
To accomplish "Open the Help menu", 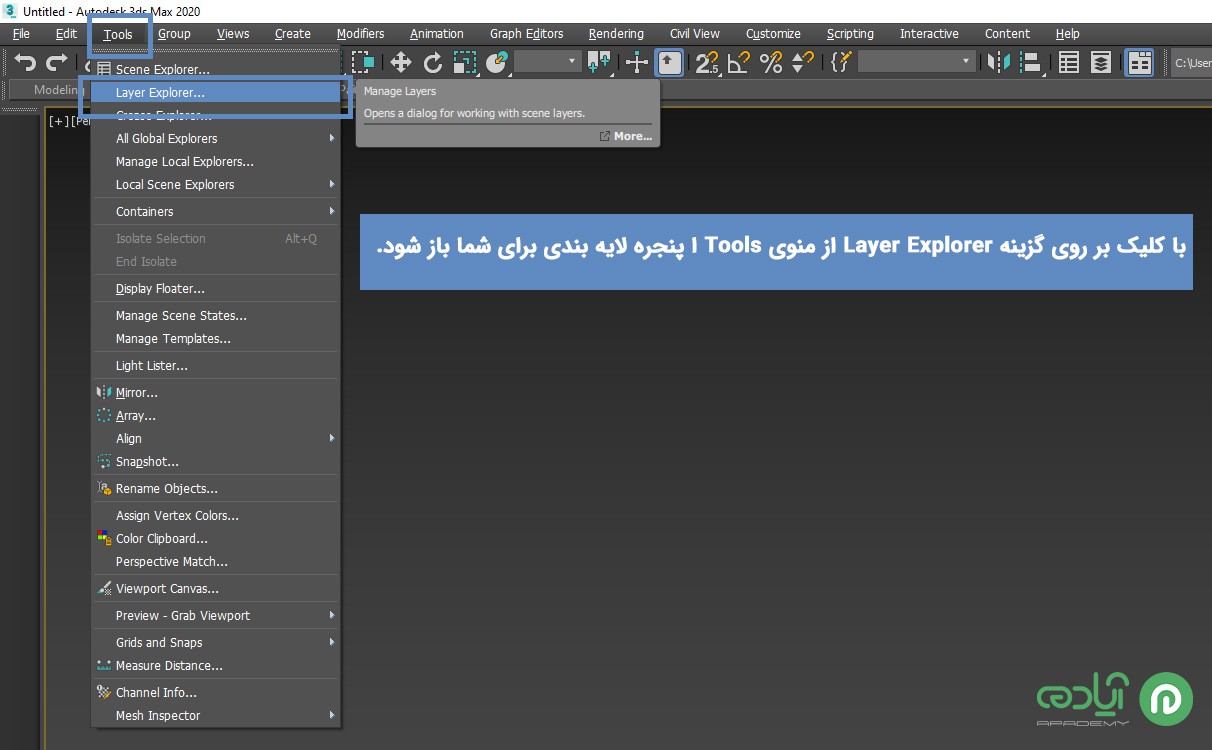I will tap(1068, 34).
